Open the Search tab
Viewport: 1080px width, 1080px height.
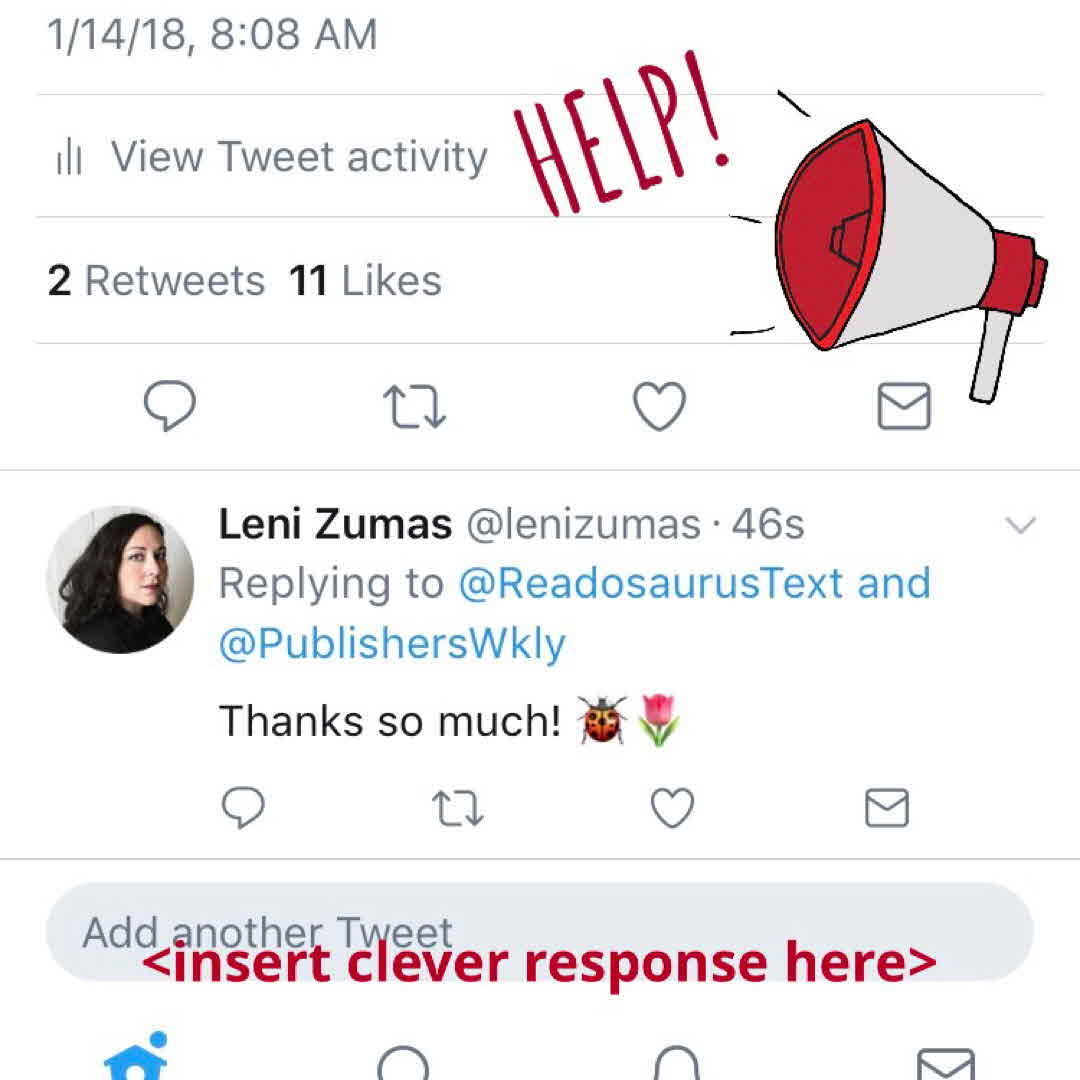(x=403, y=1064)
